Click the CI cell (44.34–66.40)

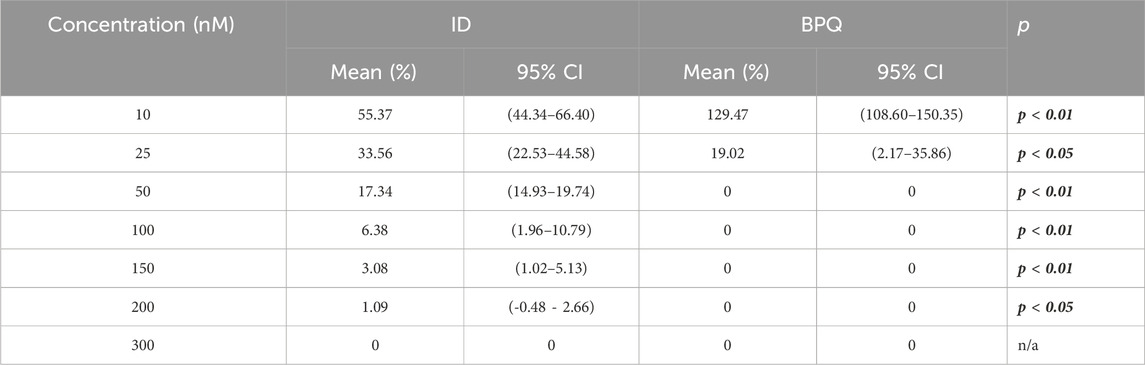pyautogui.click(x=551, y=115)
